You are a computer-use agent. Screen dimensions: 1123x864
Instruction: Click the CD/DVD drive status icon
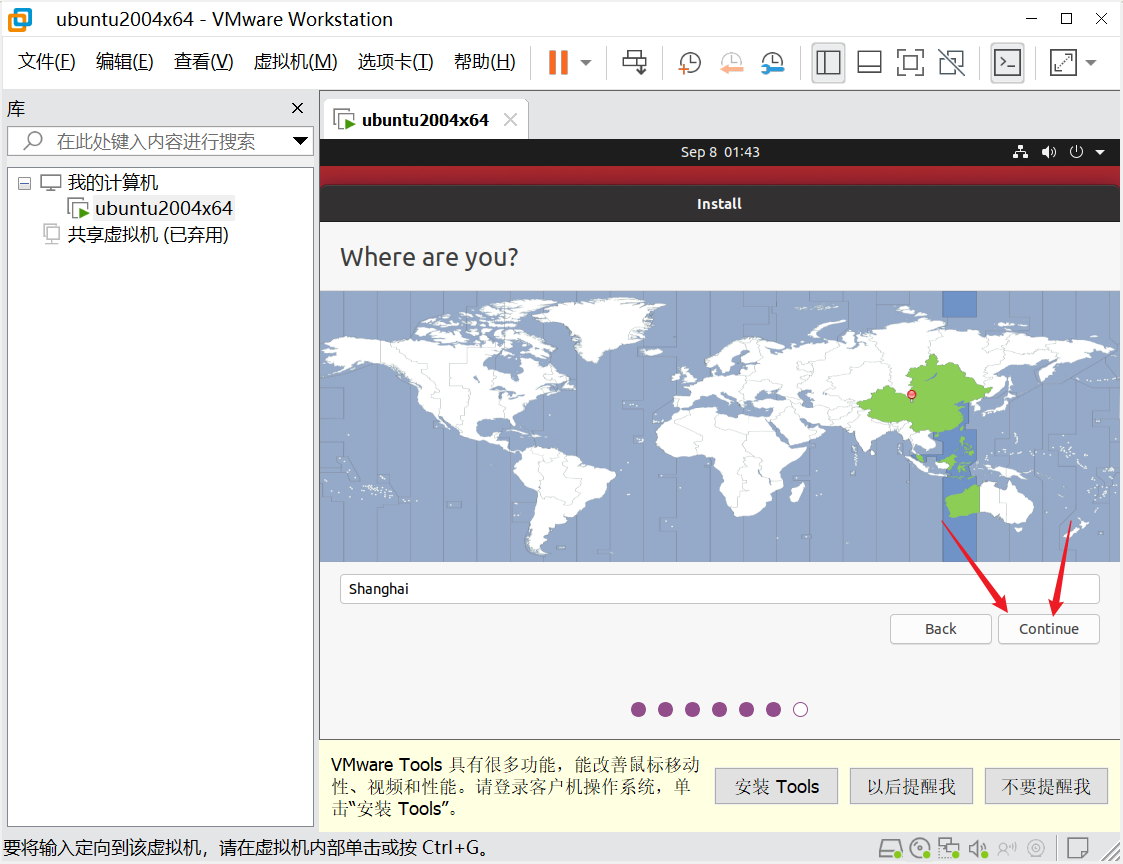click(x=920, y=849)
